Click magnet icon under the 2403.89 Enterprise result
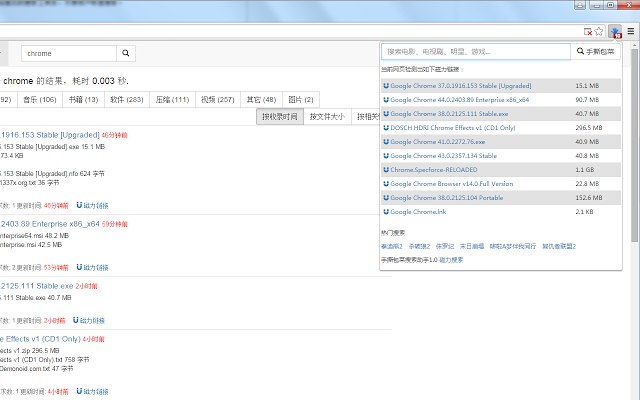The width and height of the screenshot is (640, 400). (79, 267)
